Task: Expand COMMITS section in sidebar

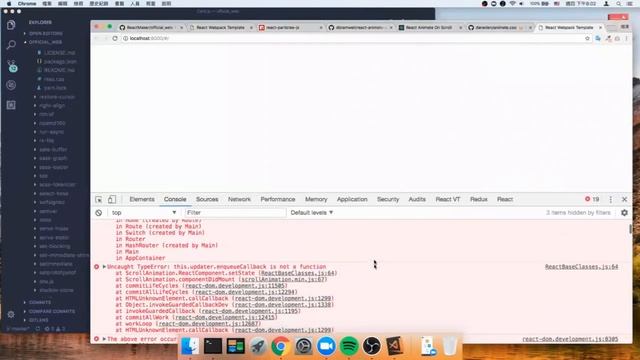Action: (38, 302)
